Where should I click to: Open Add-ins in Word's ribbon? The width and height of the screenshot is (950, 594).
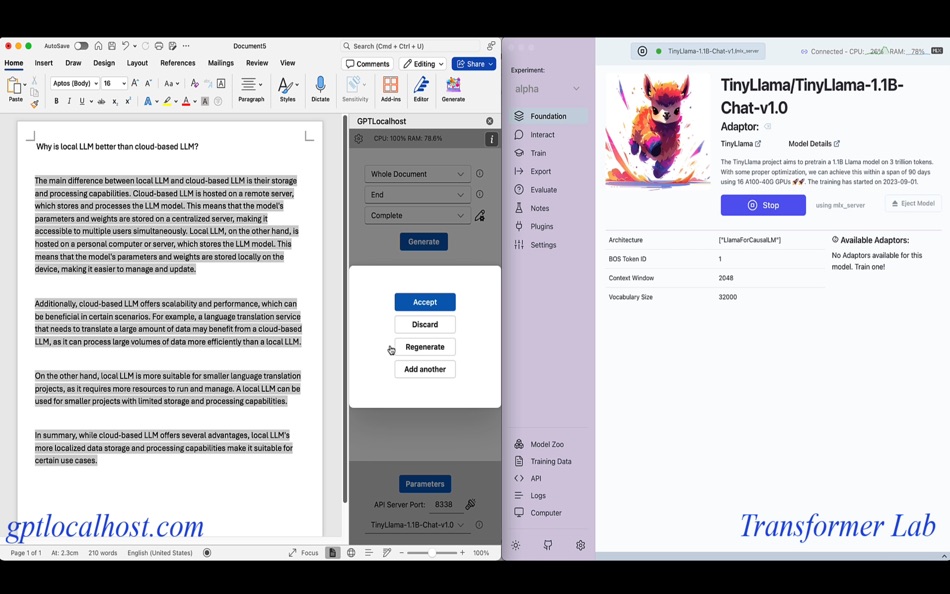click(391, 89)
